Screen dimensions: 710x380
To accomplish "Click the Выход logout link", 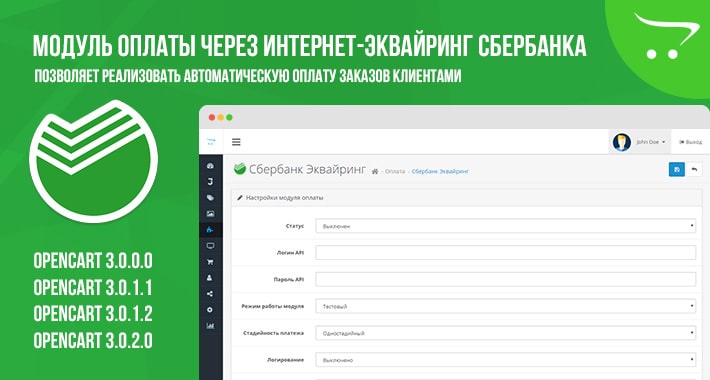I will (691, 142).
